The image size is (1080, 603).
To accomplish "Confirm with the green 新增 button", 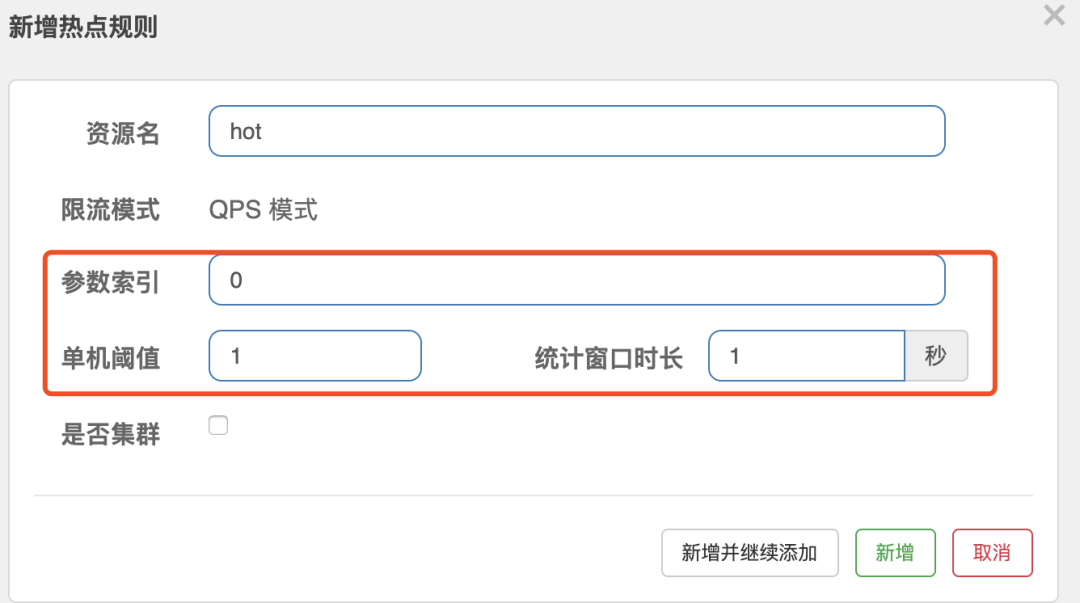I will click(895, 553).
